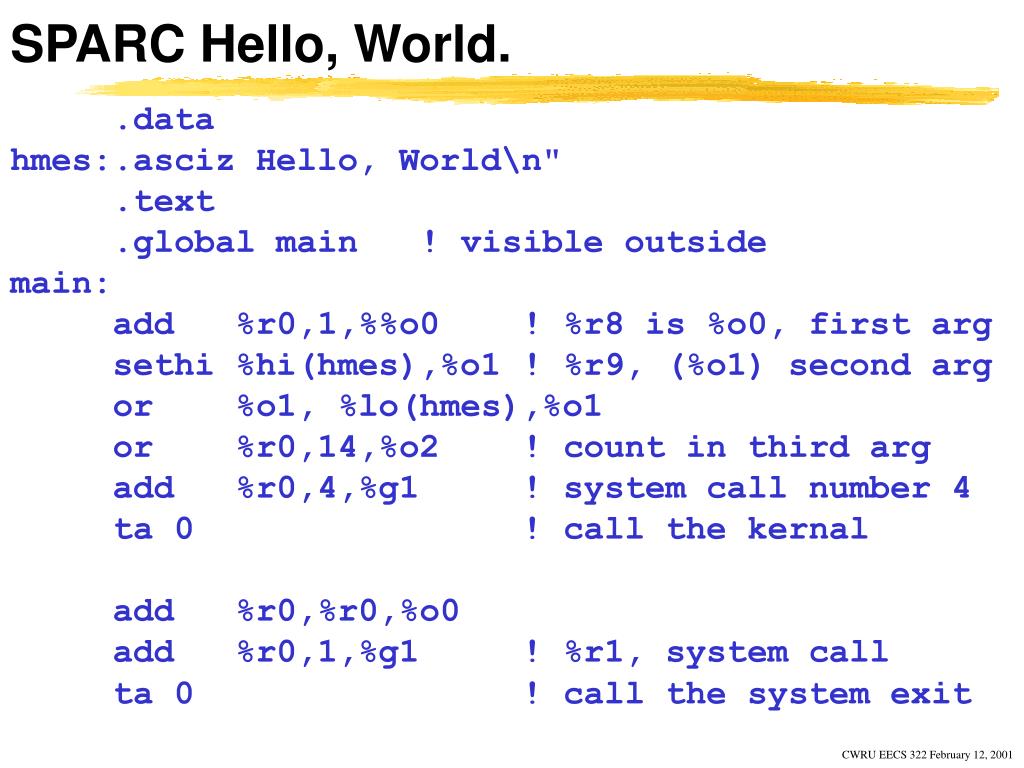Screen dimensions: 1024x768
Task: Click comment '! %r8 is %o0, first arg'
Action: click(760, 325)
